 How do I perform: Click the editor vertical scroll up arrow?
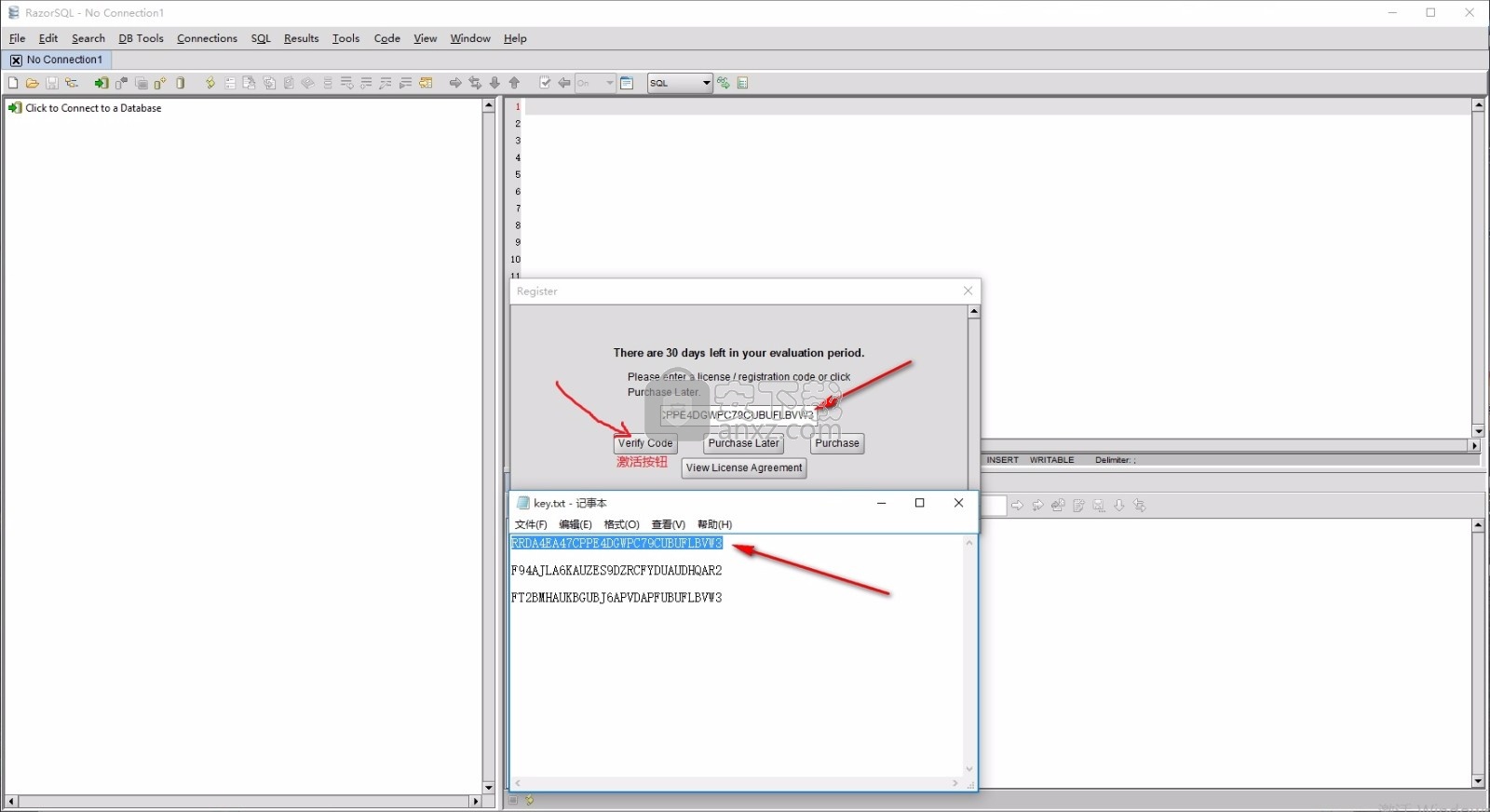[x=1478, y=105]
